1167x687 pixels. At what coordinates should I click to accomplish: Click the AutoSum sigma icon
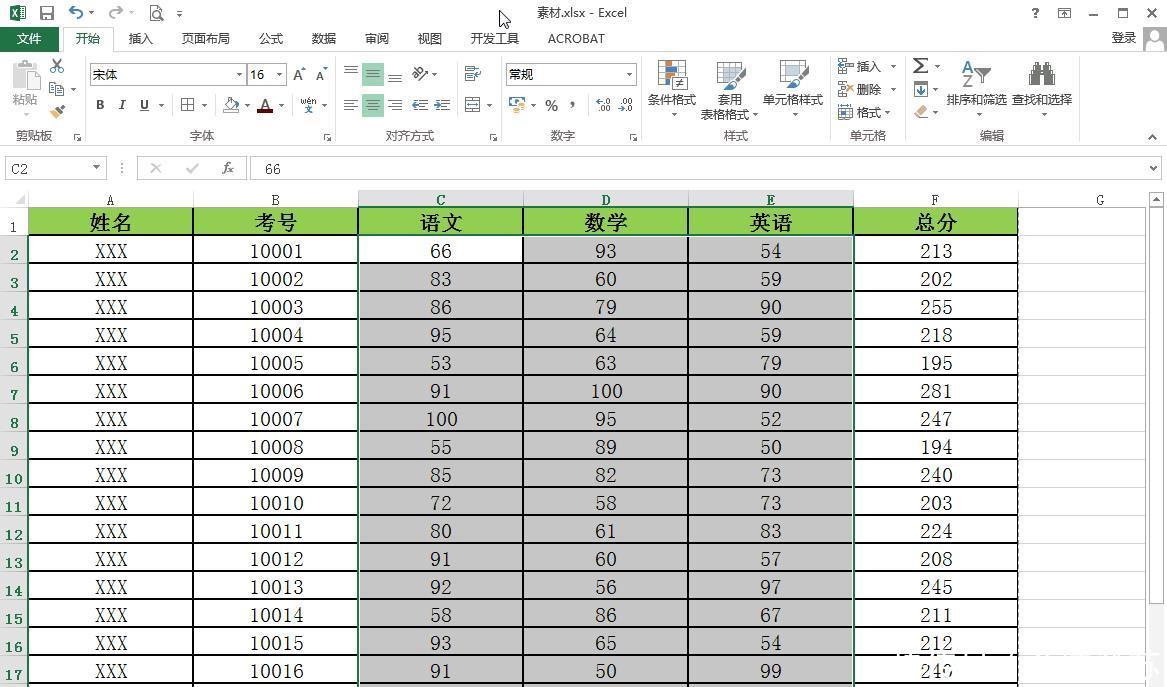coord(920,66)
